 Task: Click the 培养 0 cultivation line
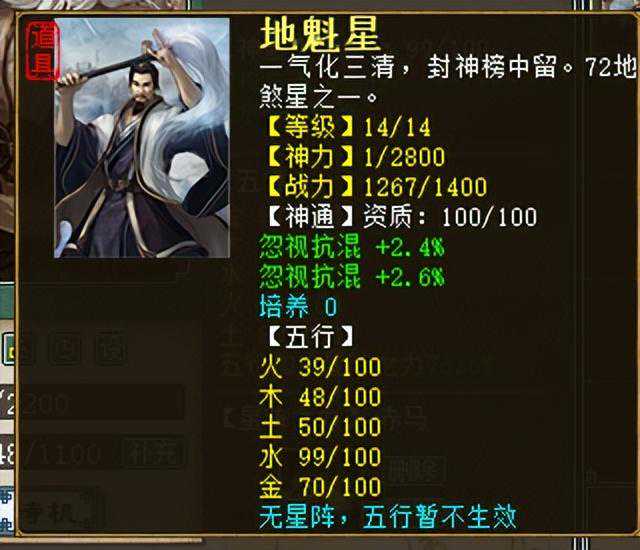click(298, 306)
